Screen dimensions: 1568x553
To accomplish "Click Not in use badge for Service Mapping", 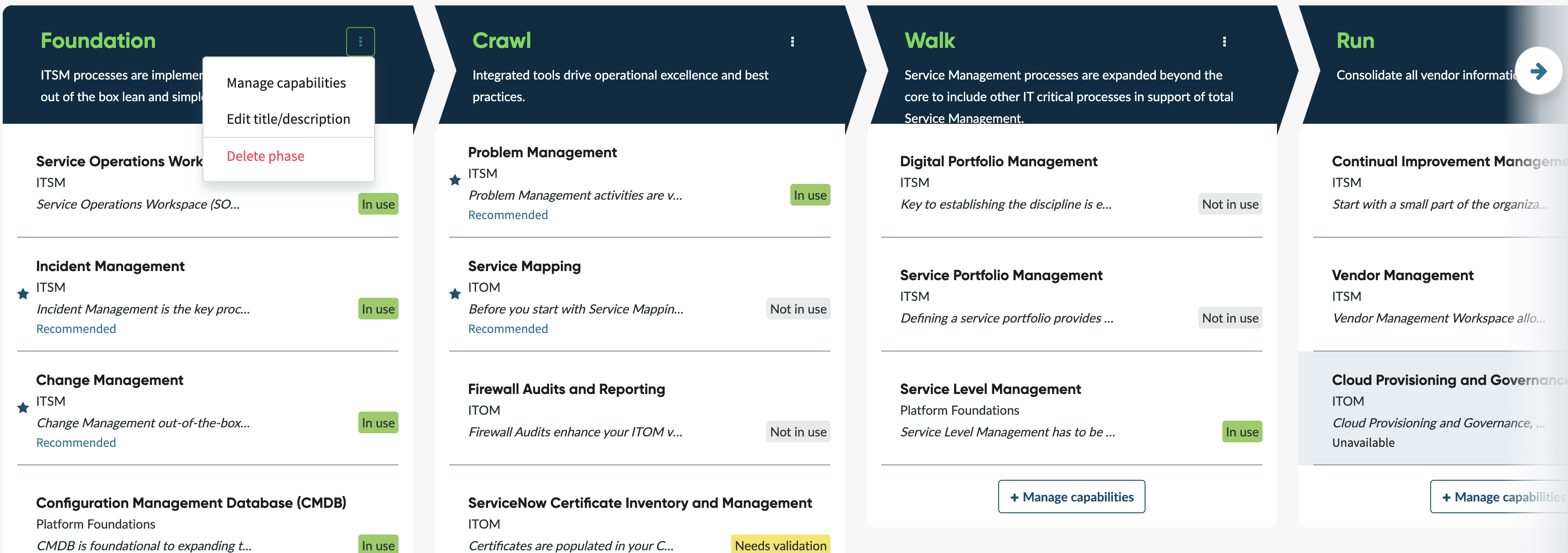I will 798,309.
